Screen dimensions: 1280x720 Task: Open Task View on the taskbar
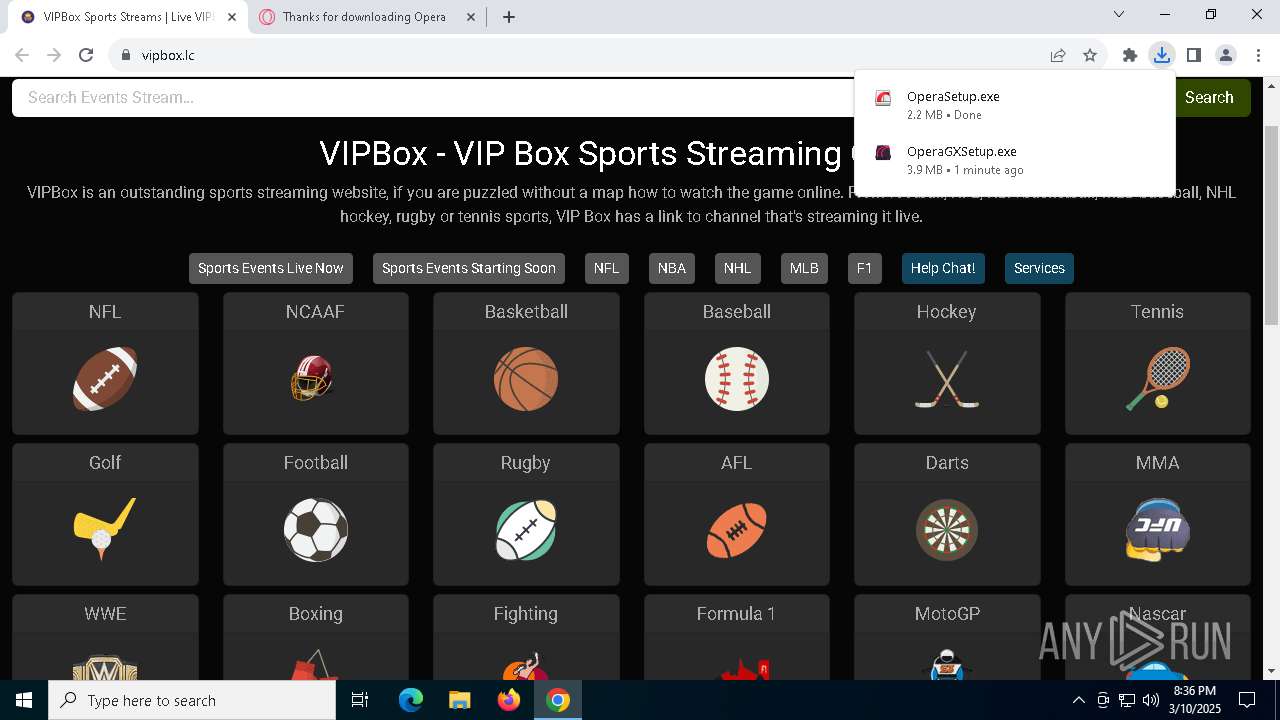point(360,700)
